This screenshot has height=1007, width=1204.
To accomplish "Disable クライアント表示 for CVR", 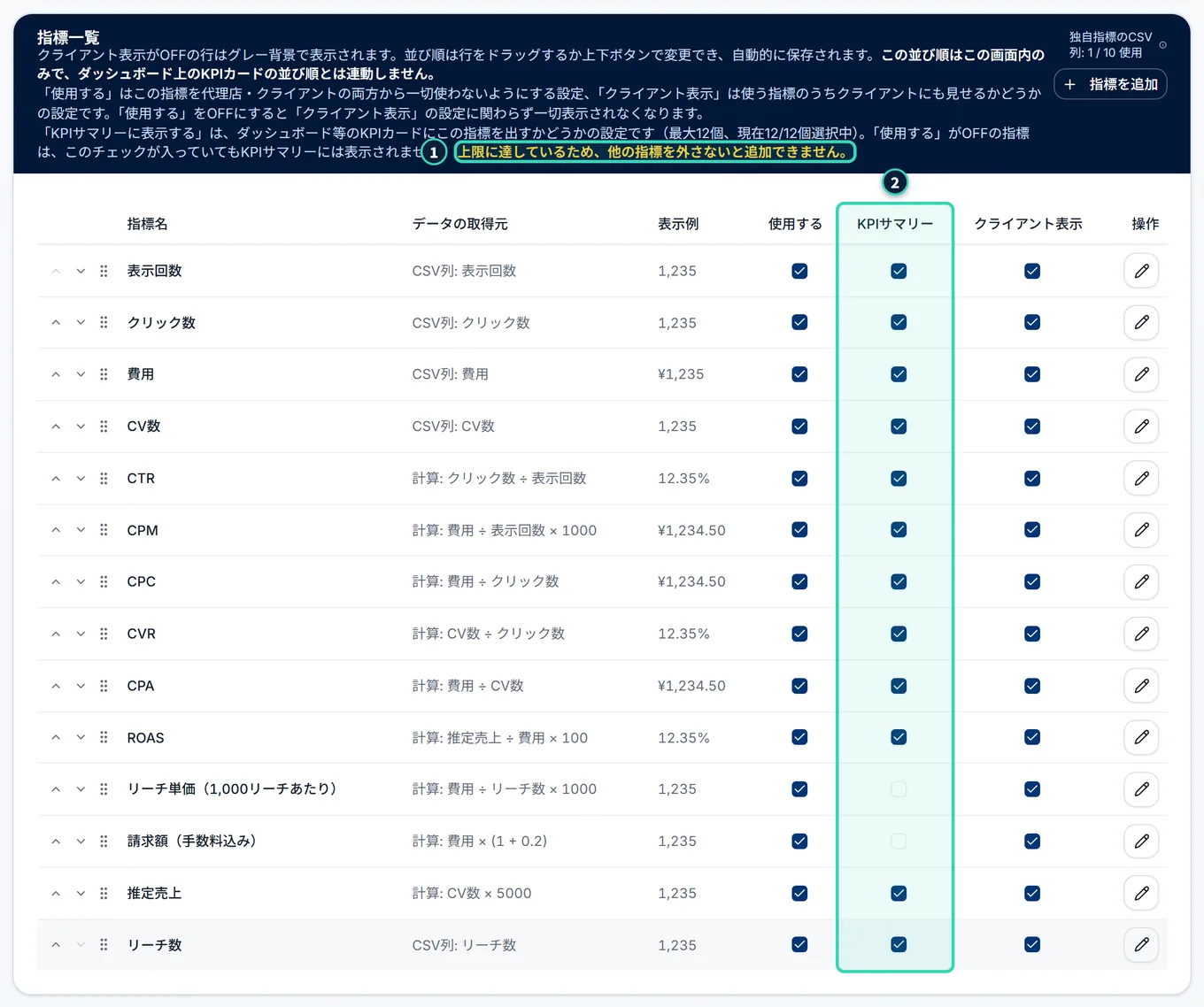I will coord(1032,634).
